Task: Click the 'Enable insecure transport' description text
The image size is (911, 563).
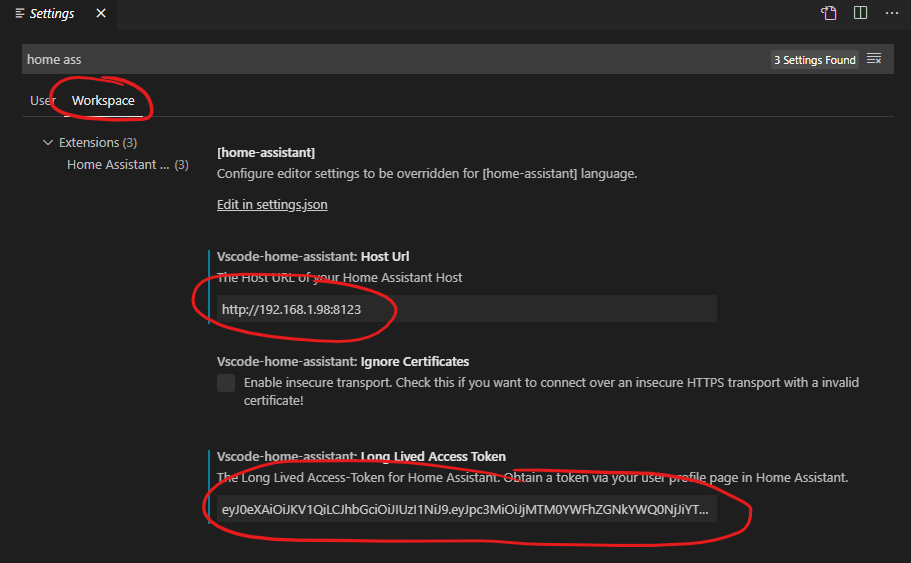Action: [551, 391]
